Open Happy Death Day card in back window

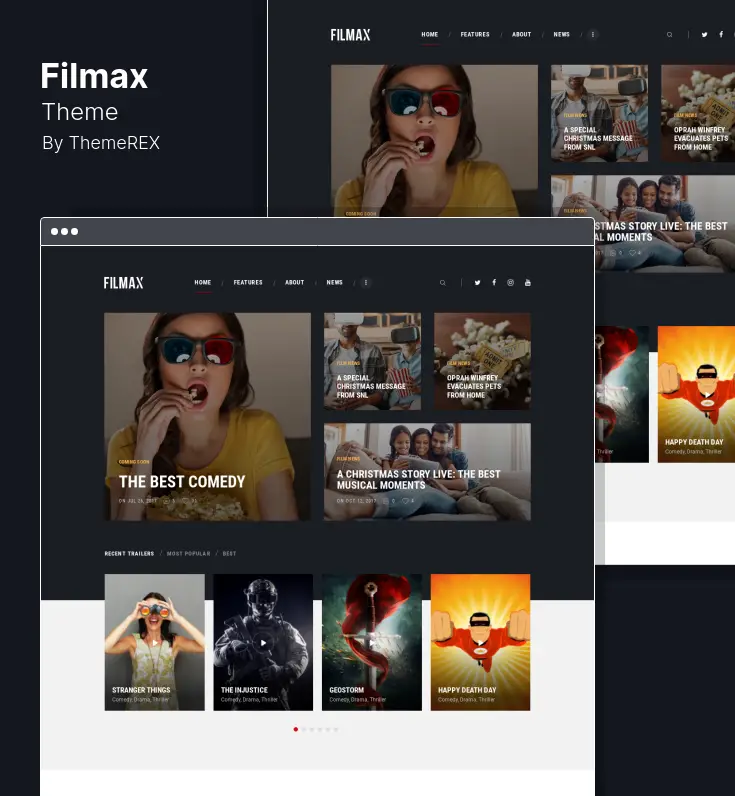[x=696, y=394]
